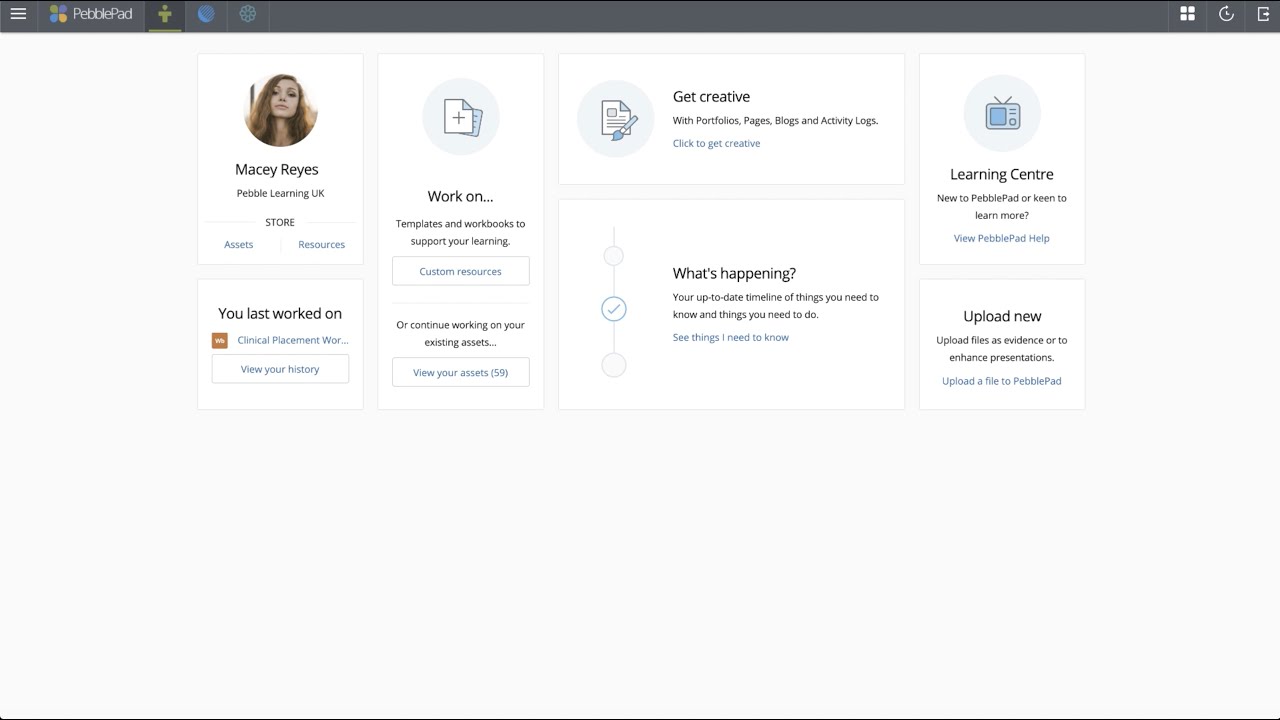The height and width of the screenshot is (720, 1280).
Task: Click the Learning Centre TV icon
Action: (1002, 113)
